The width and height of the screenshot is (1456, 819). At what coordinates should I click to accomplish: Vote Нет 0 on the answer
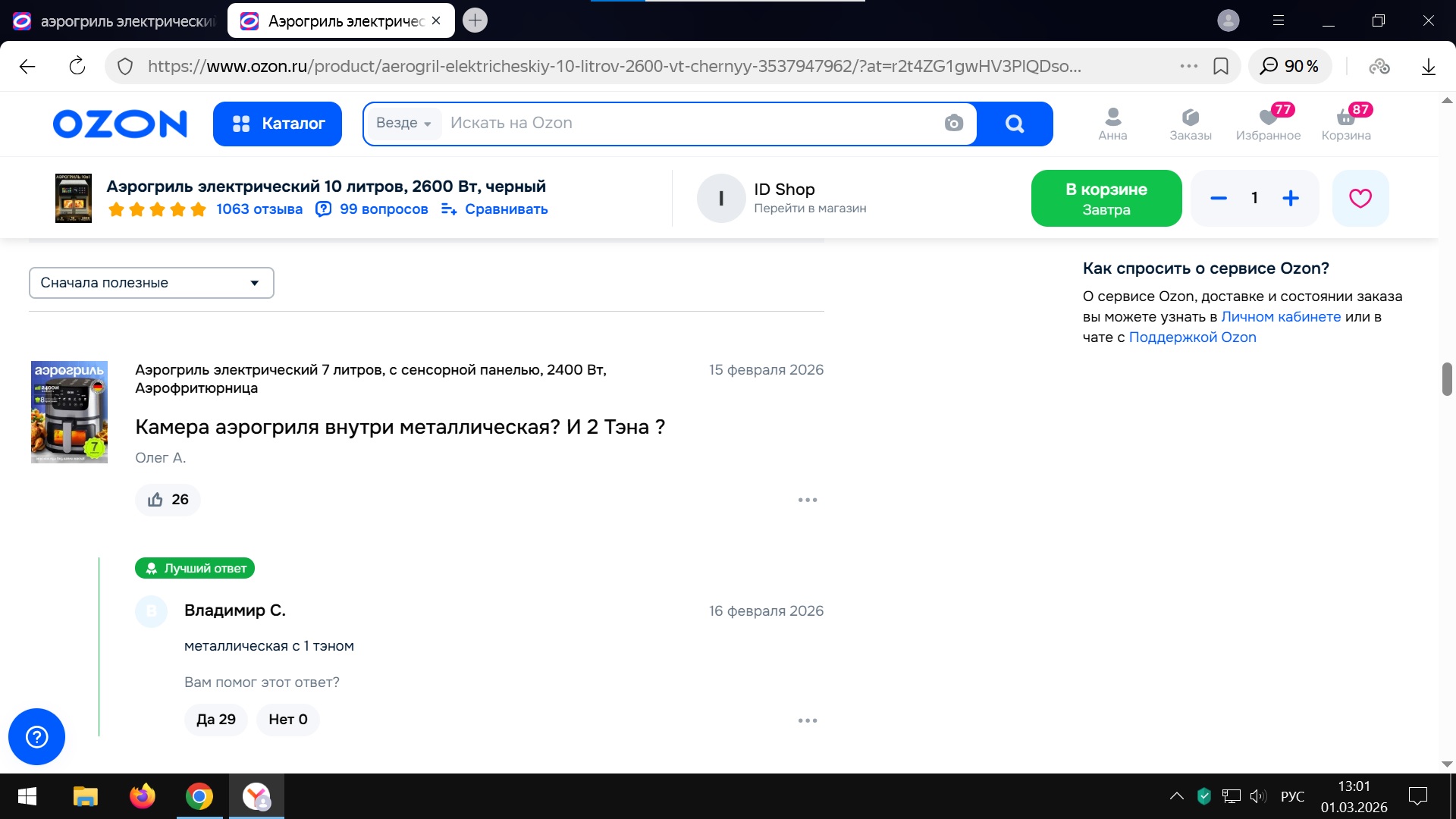[x=287, y=720]
